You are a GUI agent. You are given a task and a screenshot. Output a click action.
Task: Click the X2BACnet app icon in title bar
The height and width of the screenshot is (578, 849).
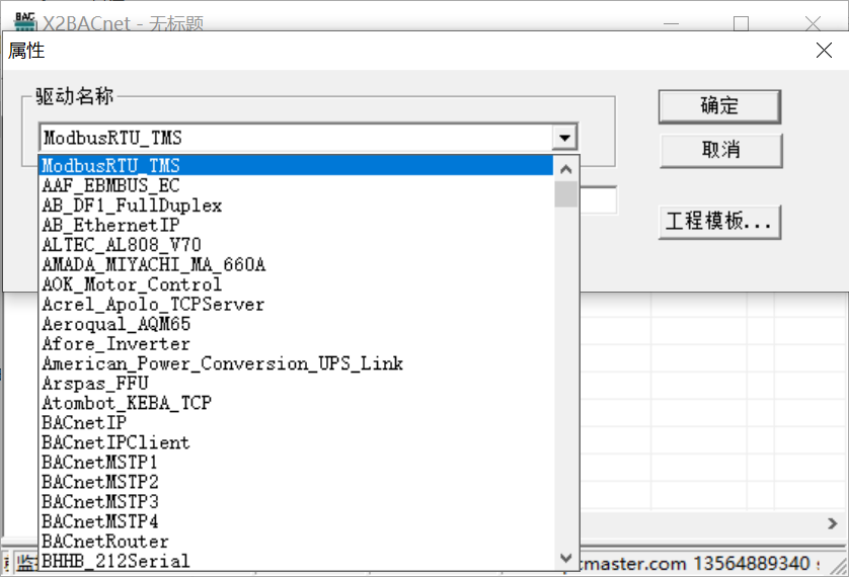coord(25,22)
